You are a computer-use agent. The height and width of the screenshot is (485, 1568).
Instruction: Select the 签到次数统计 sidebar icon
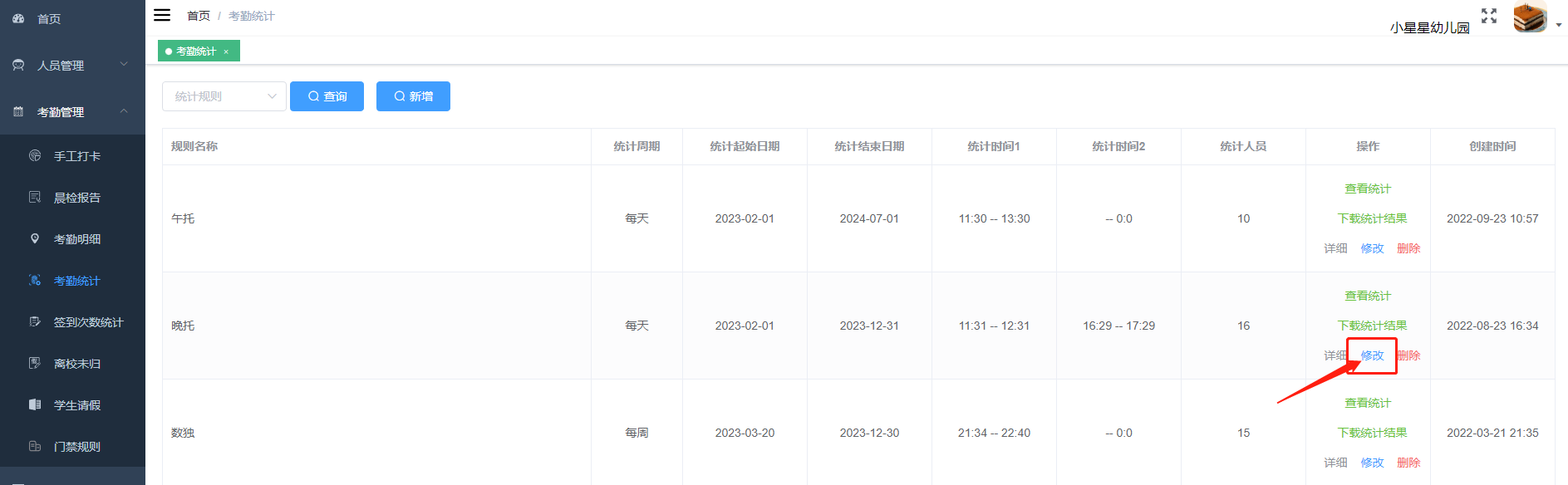click(34, 321)
